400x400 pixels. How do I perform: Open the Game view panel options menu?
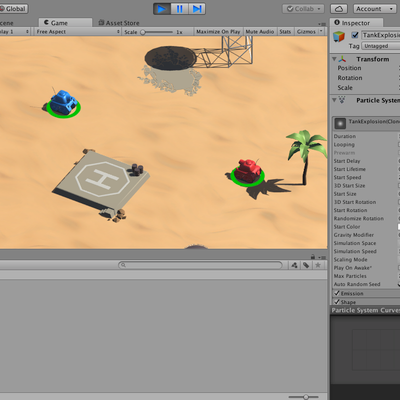[x=322, y=24]
